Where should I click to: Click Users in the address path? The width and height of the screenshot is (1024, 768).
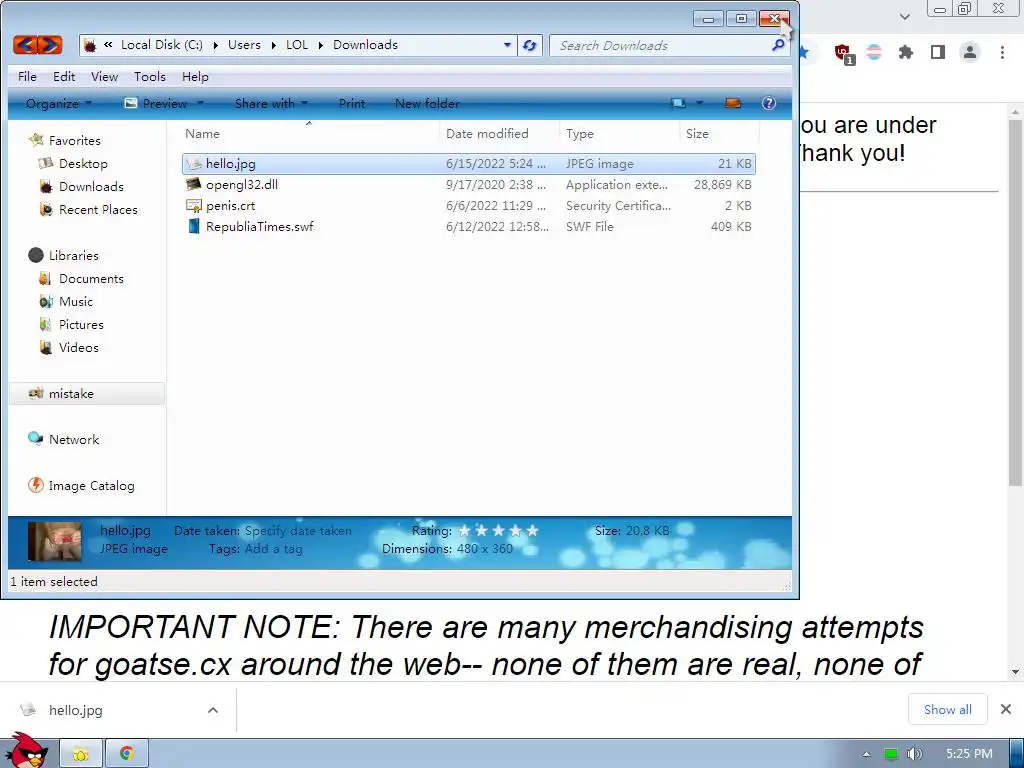tap(244, 45)
